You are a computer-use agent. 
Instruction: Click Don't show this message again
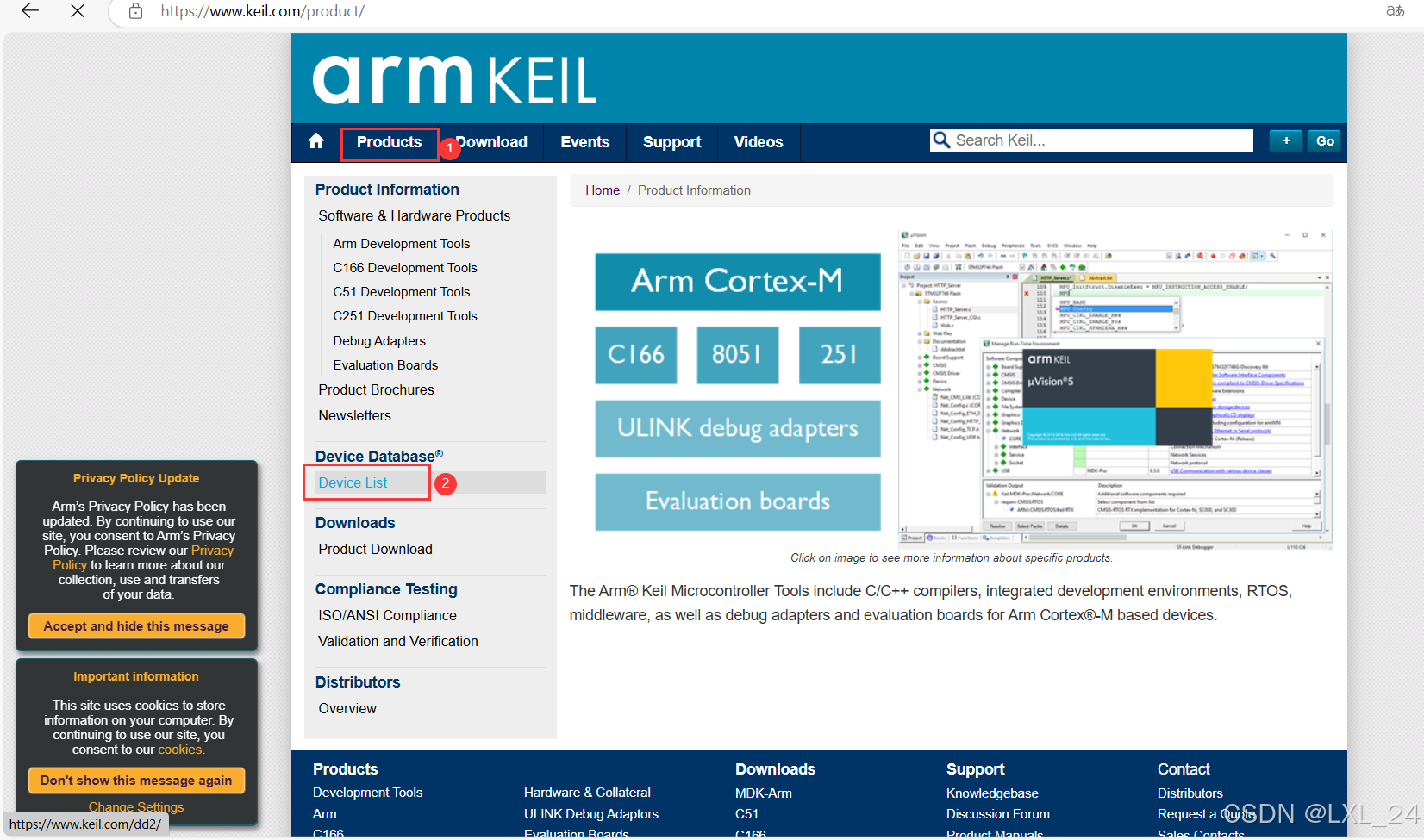tap(136, 781)
